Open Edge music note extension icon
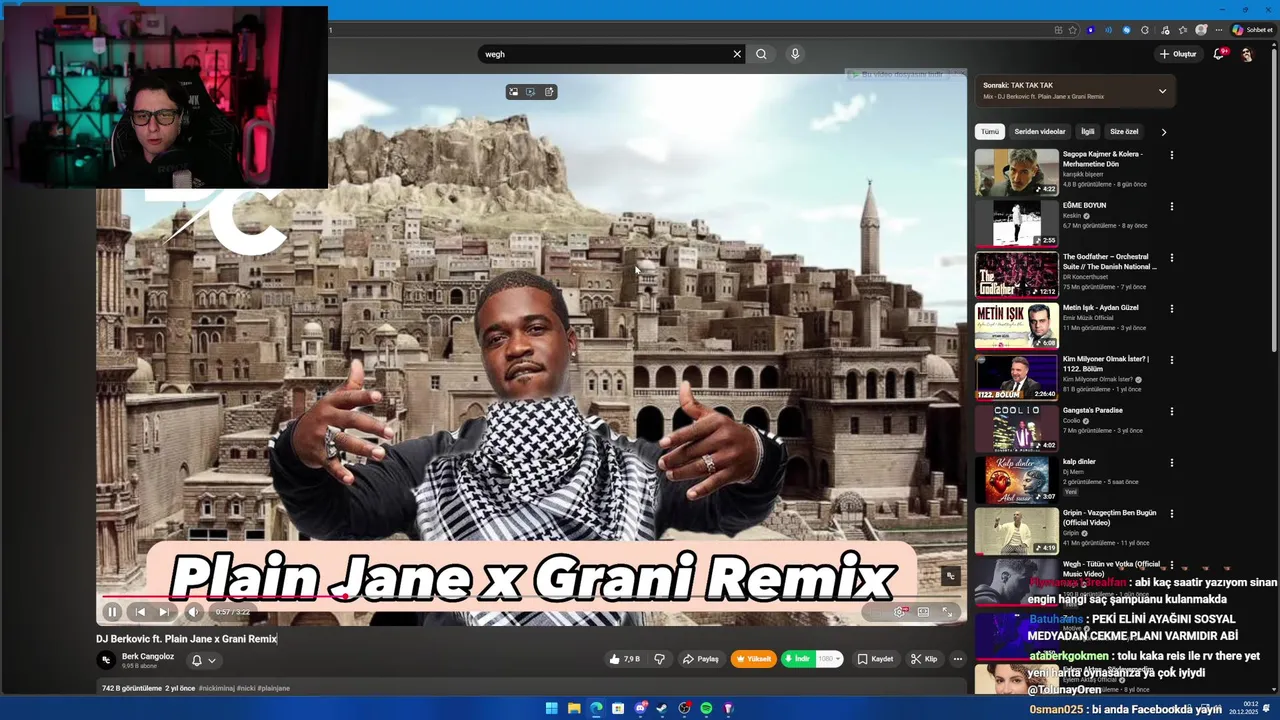This screenshot has width=1280, height=720. (x=1163, y=30)
